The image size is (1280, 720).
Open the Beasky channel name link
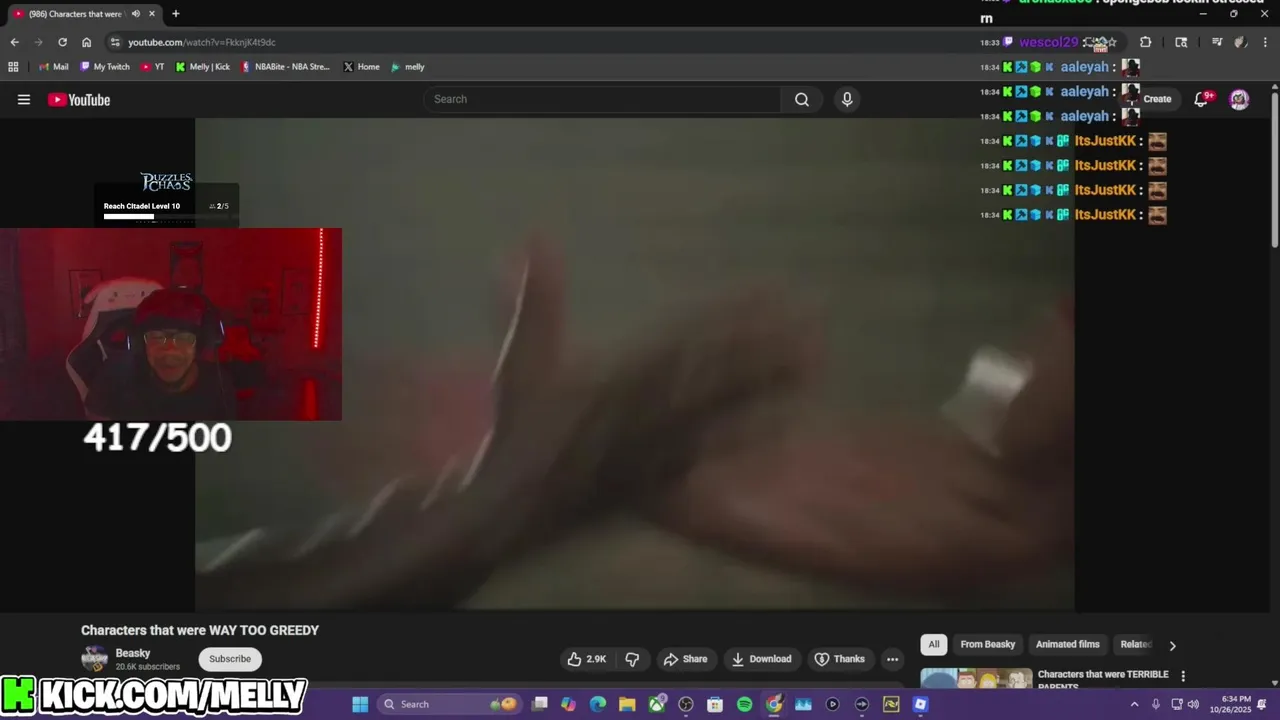click(132, 653)
